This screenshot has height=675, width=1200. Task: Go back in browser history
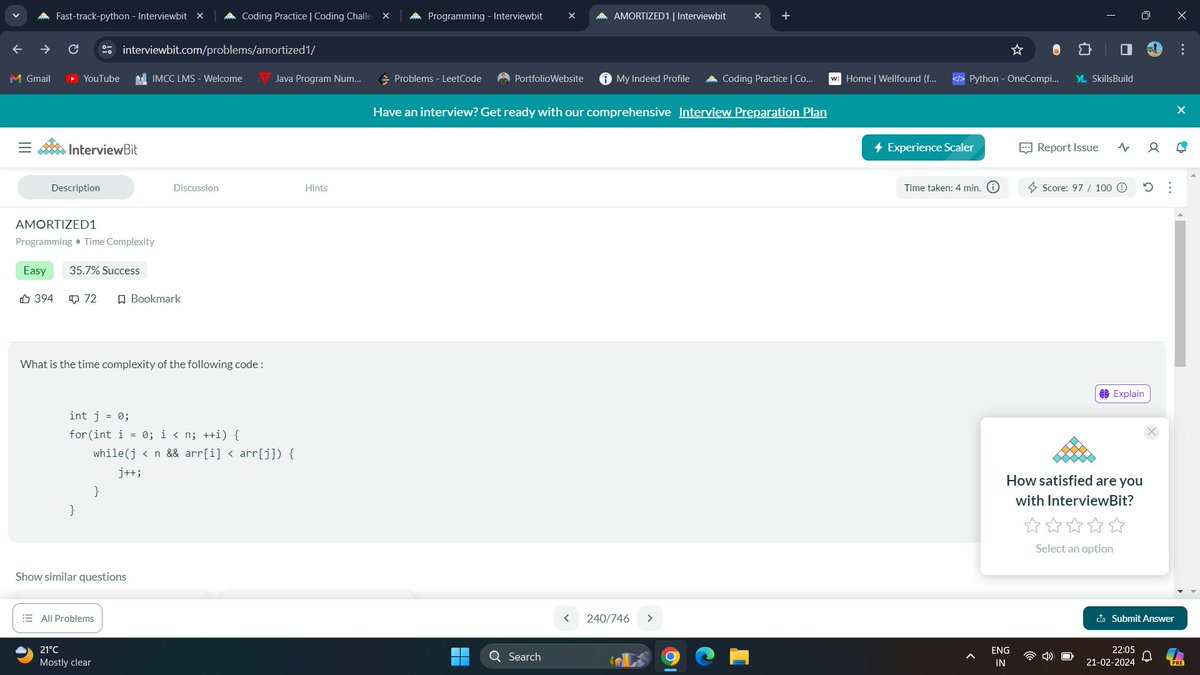point(19,49)
